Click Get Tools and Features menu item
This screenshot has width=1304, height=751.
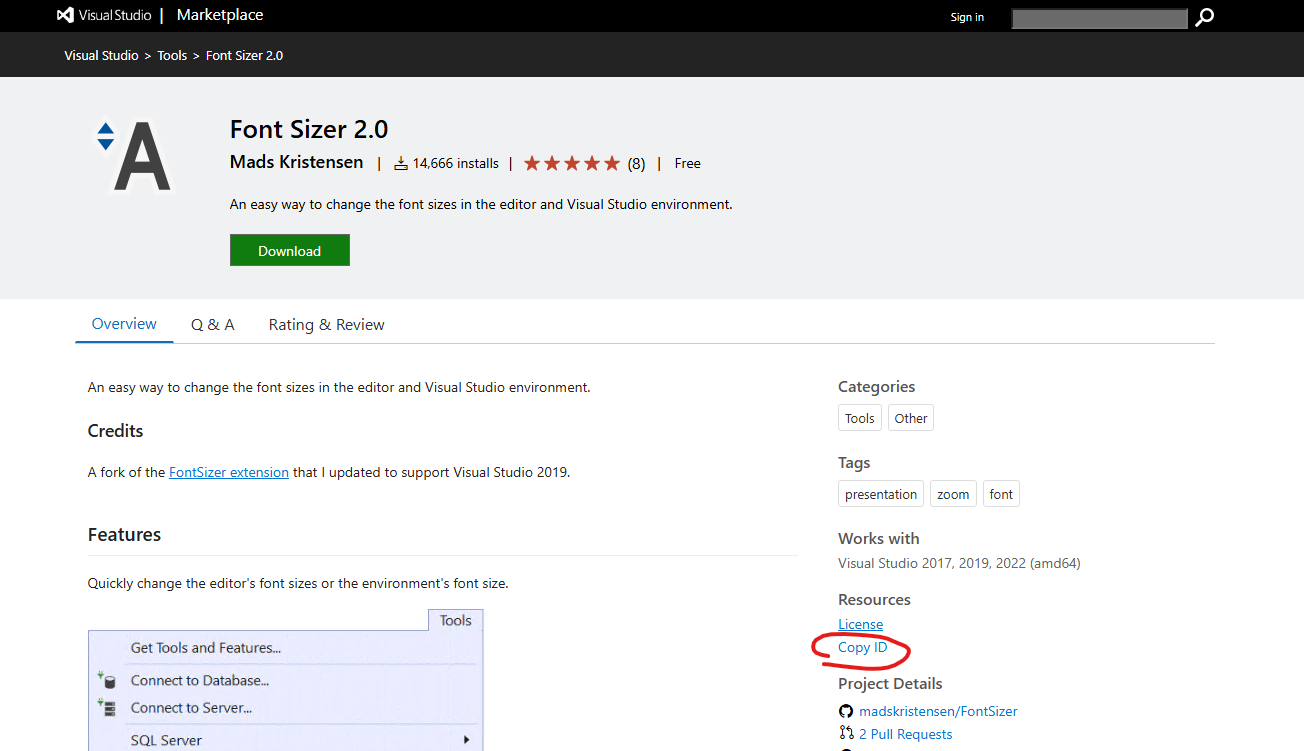click(206, 648)
